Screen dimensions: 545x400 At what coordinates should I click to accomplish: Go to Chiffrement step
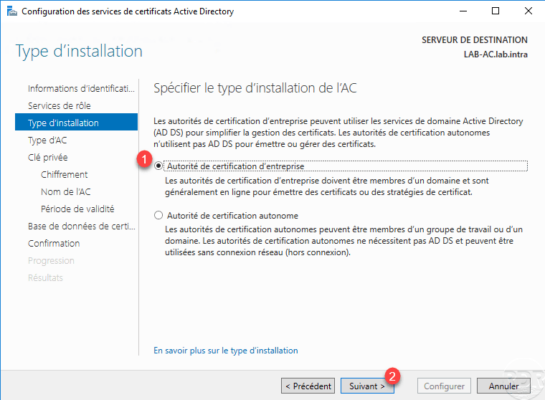(64, 174)
